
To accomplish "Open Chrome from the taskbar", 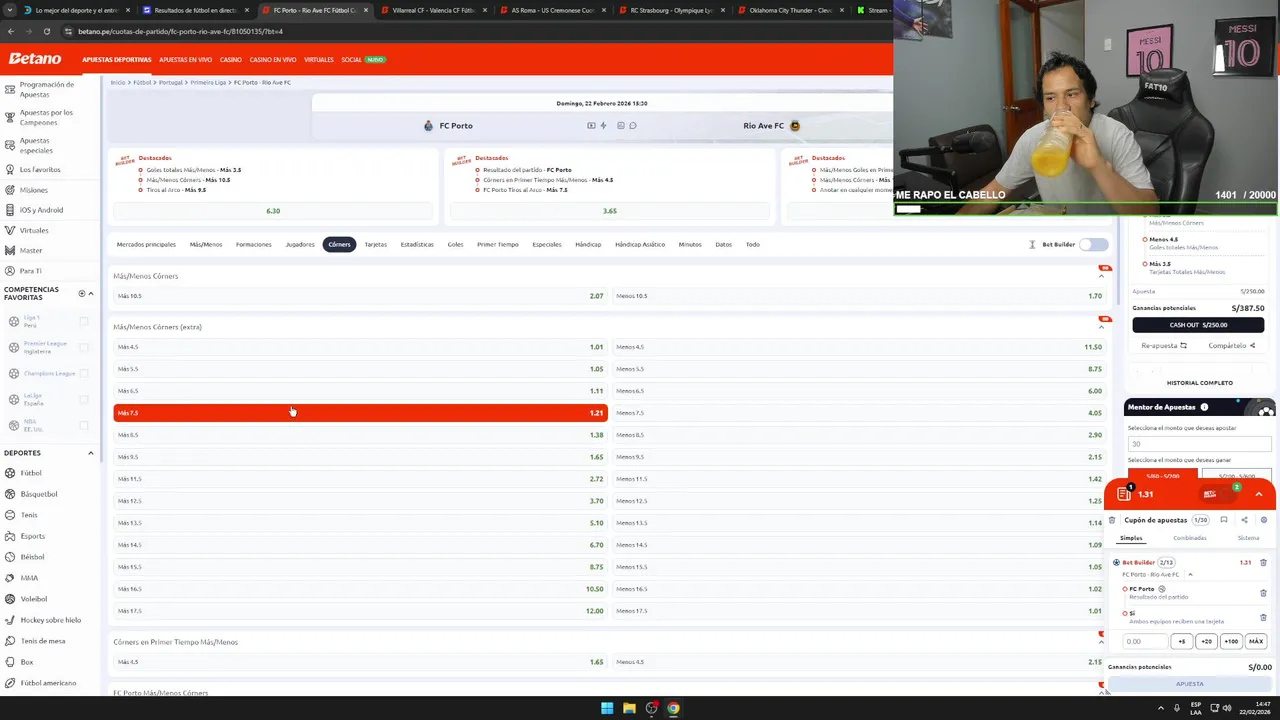I will (673, 708).
